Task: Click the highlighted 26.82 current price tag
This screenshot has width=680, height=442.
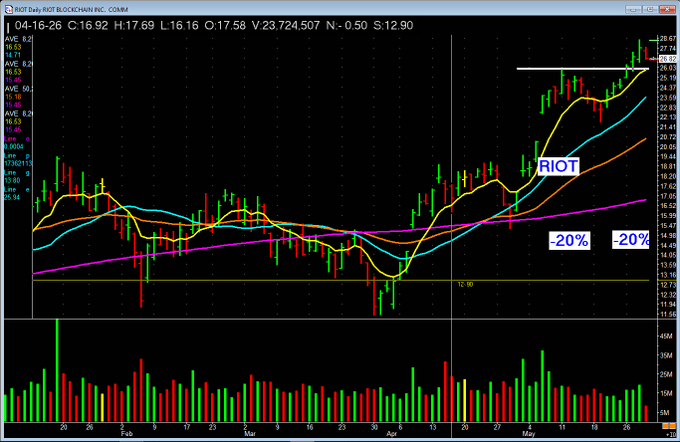Action: [667, 59]
